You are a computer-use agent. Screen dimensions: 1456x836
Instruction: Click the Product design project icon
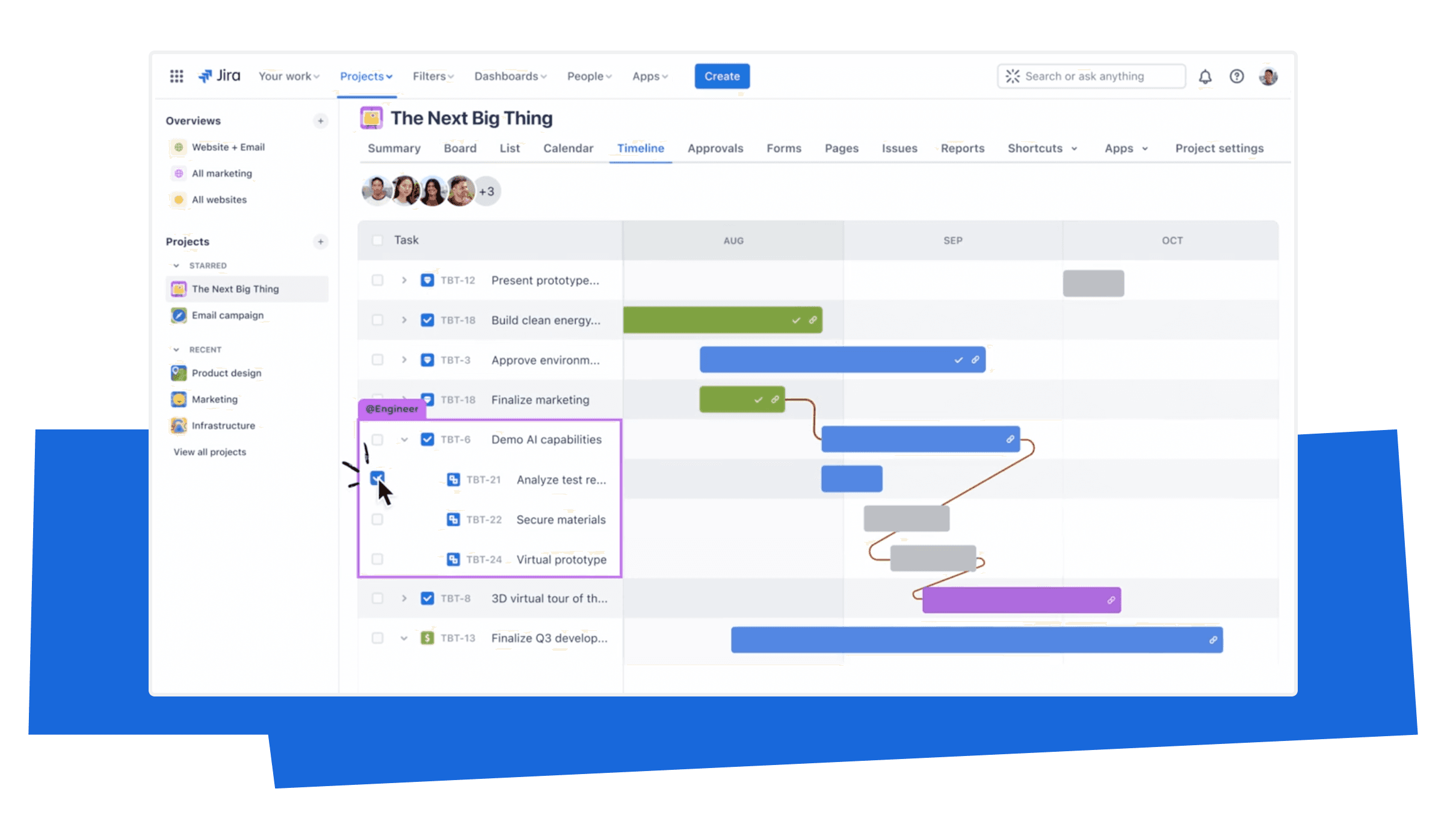point(179,373)
